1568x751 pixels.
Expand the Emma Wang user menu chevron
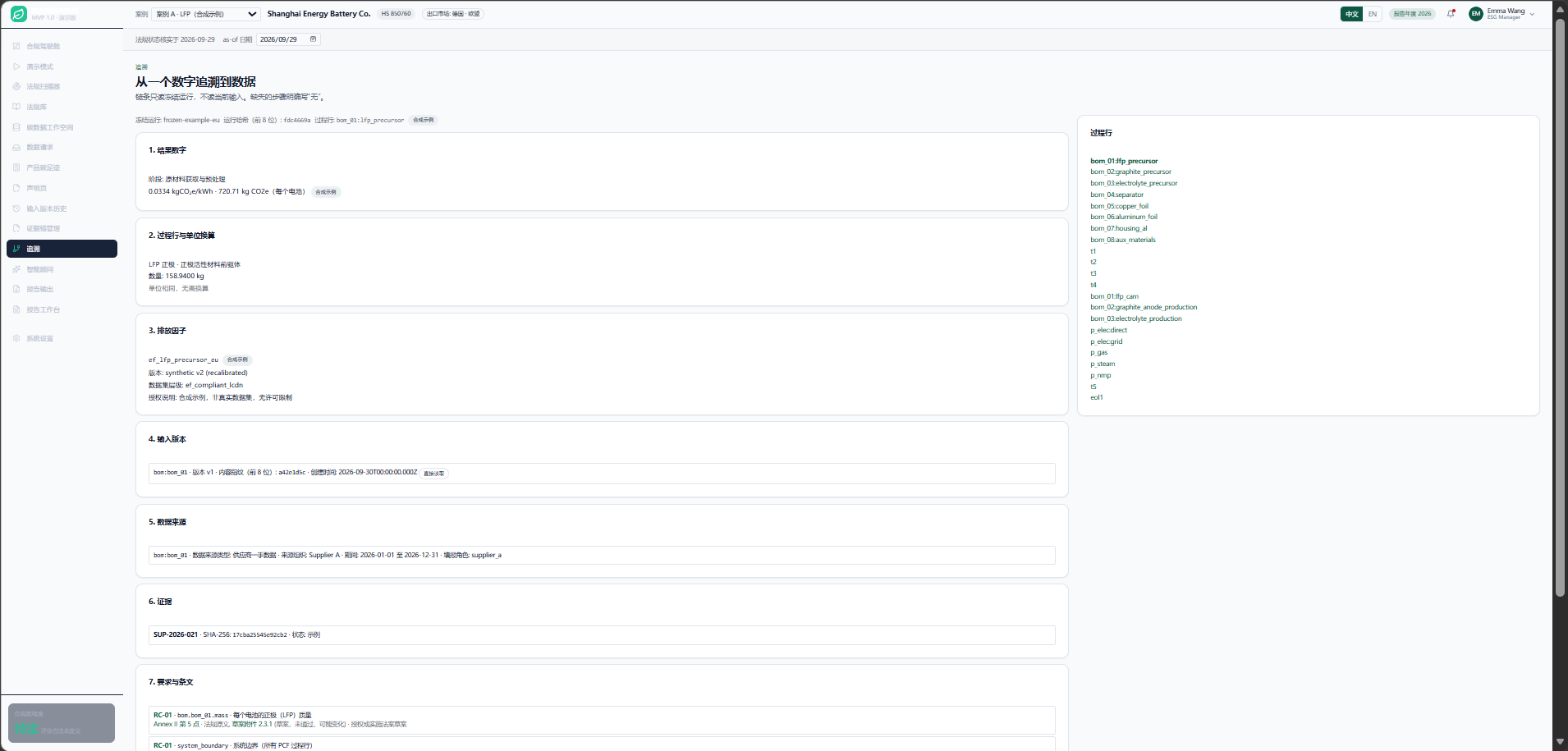pos(1532,14)
